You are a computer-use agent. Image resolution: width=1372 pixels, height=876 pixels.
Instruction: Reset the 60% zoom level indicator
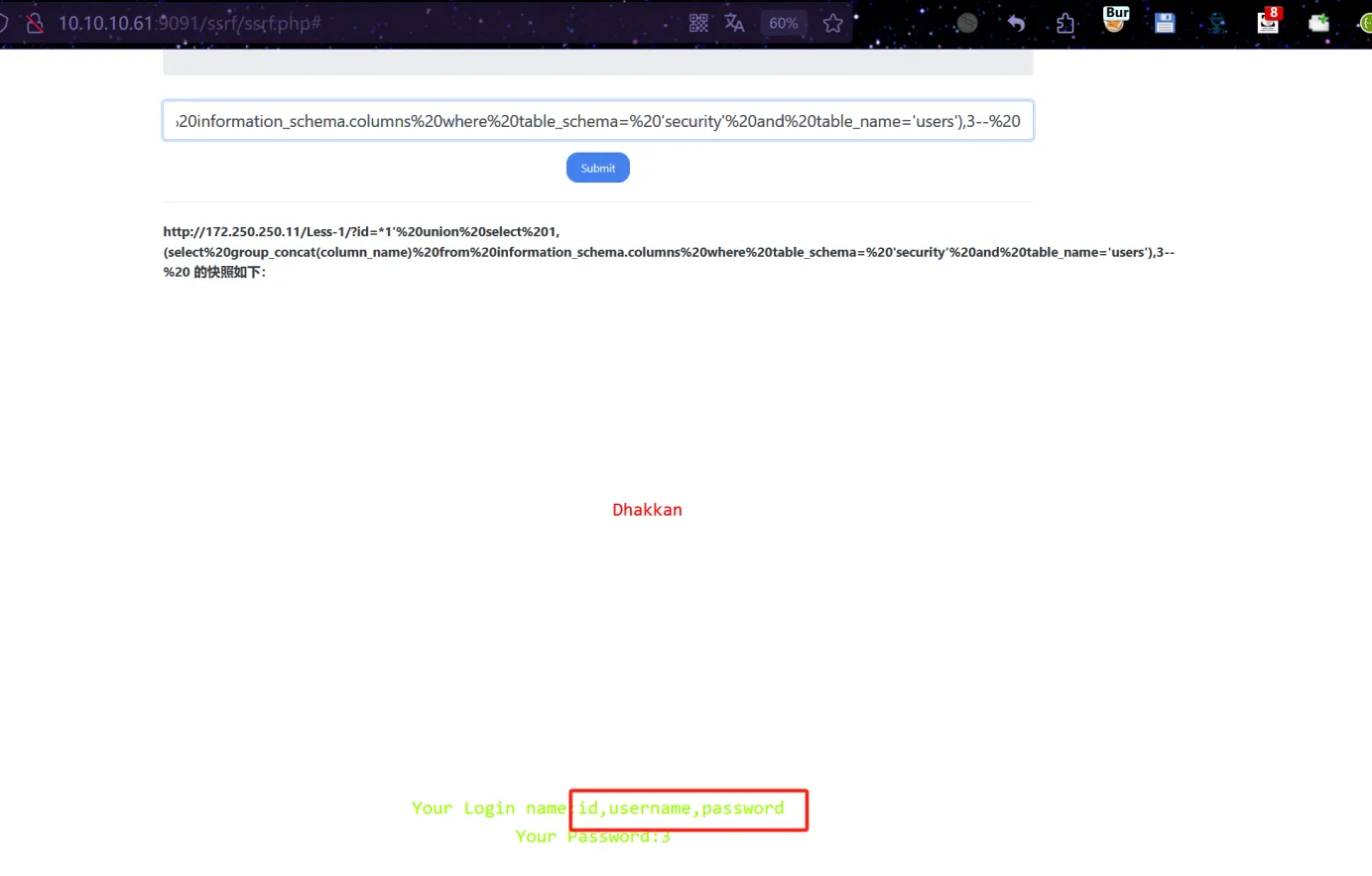(783, 23)
